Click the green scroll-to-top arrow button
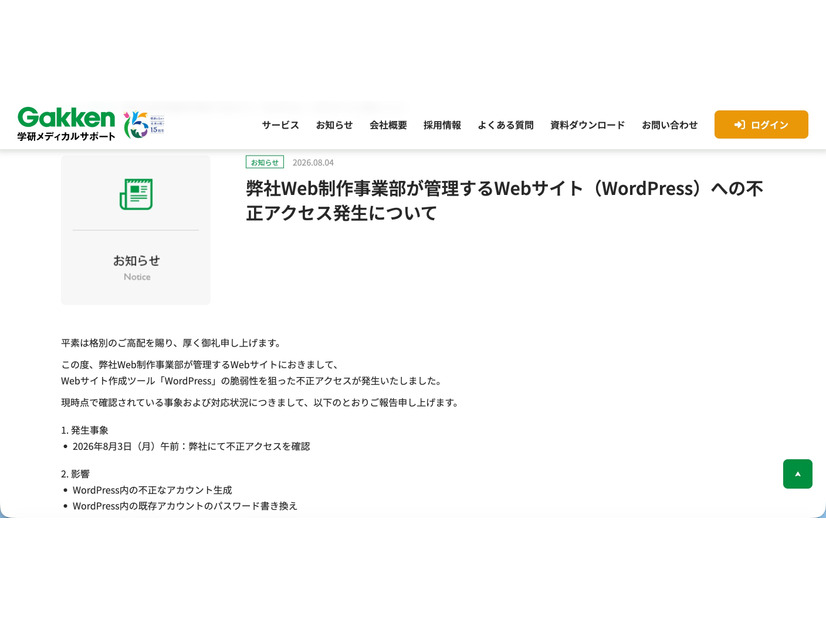Image resolution: width=826 pixels, height=620 pixels. [x=798, y=474]
